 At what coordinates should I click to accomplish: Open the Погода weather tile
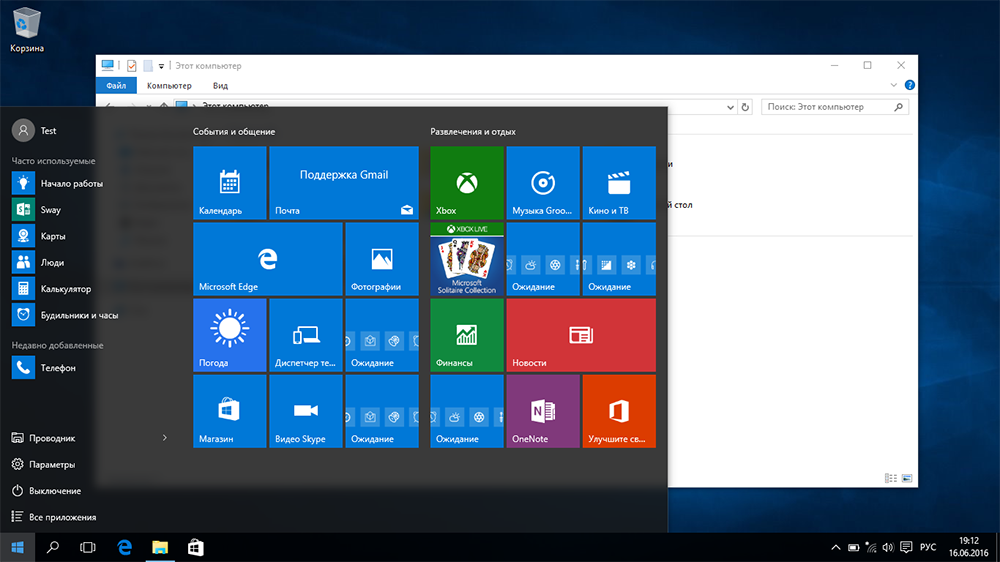(230, 335)
